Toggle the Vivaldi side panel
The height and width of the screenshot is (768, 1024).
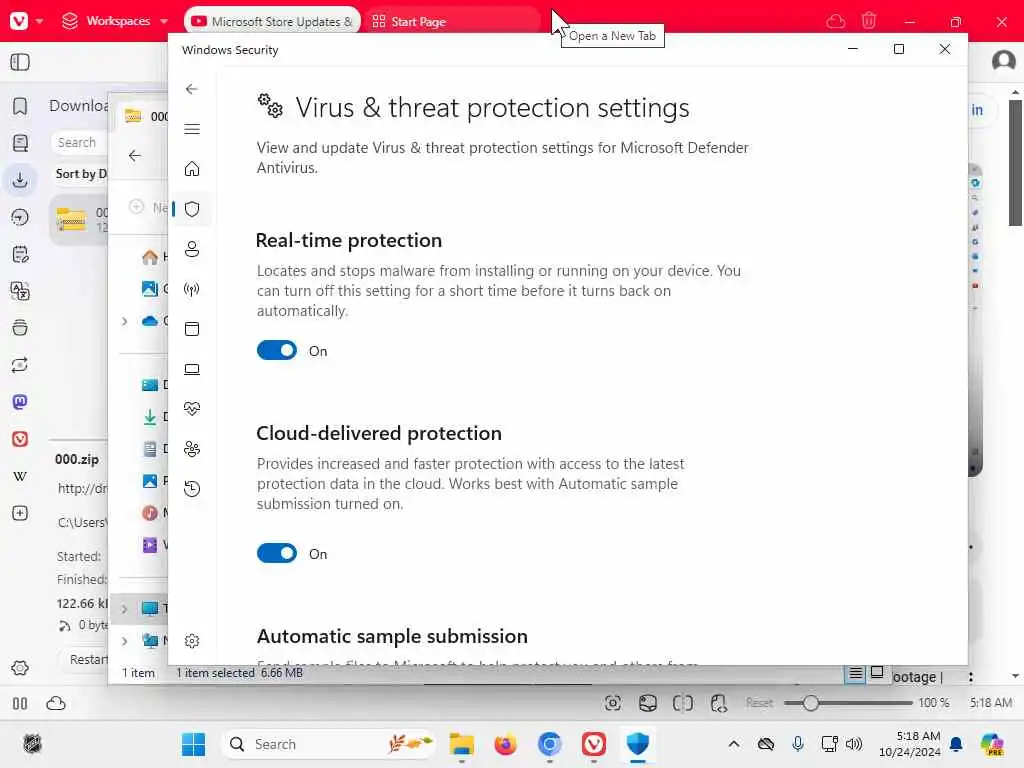tap(20, 62)
